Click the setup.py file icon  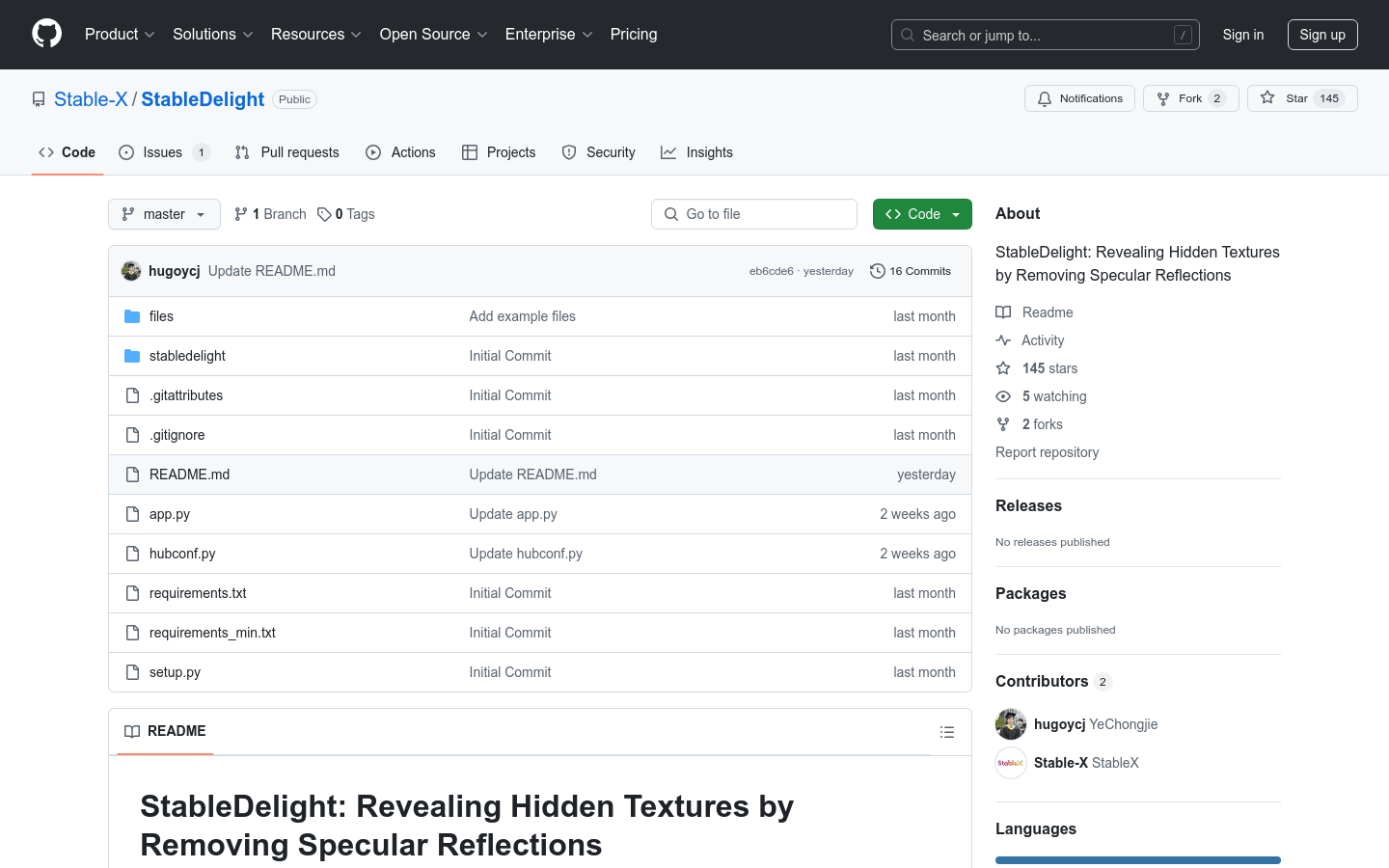(132, 672)
